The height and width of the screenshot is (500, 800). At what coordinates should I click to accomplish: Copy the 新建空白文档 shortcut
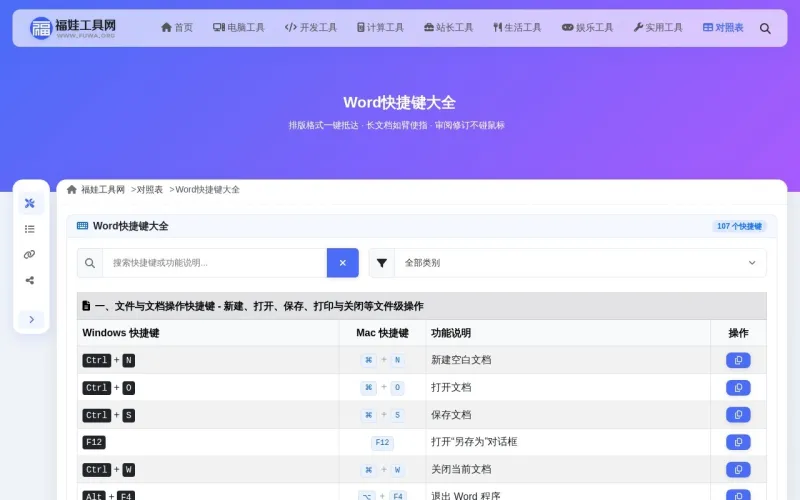738,360
